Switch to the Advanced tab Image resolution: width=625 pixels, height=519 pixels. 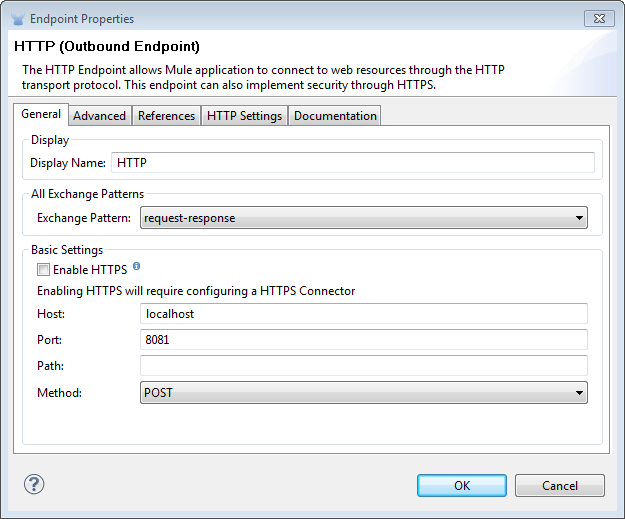point(100,116)
